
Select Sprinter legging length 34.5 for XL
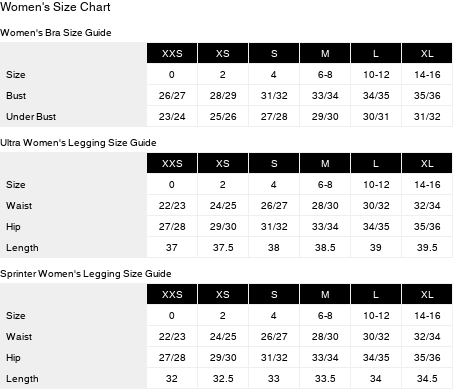(x=427, y=379)
